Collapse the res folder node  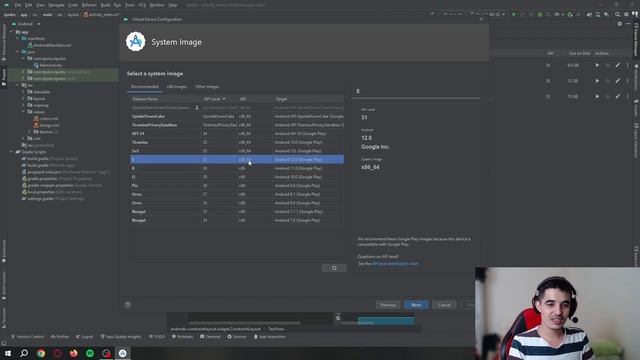tap(18, 85)
